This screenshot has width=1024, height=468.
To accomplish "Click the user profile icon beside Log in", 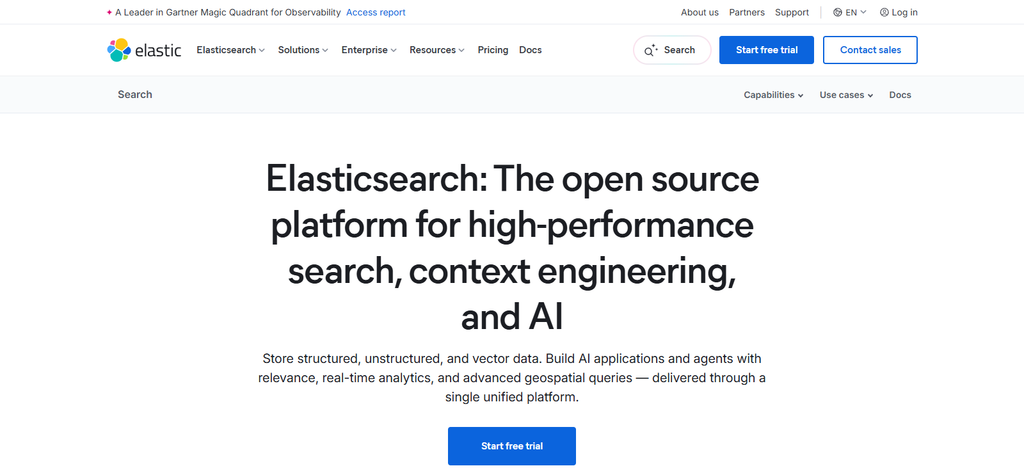I will (884, 12).
